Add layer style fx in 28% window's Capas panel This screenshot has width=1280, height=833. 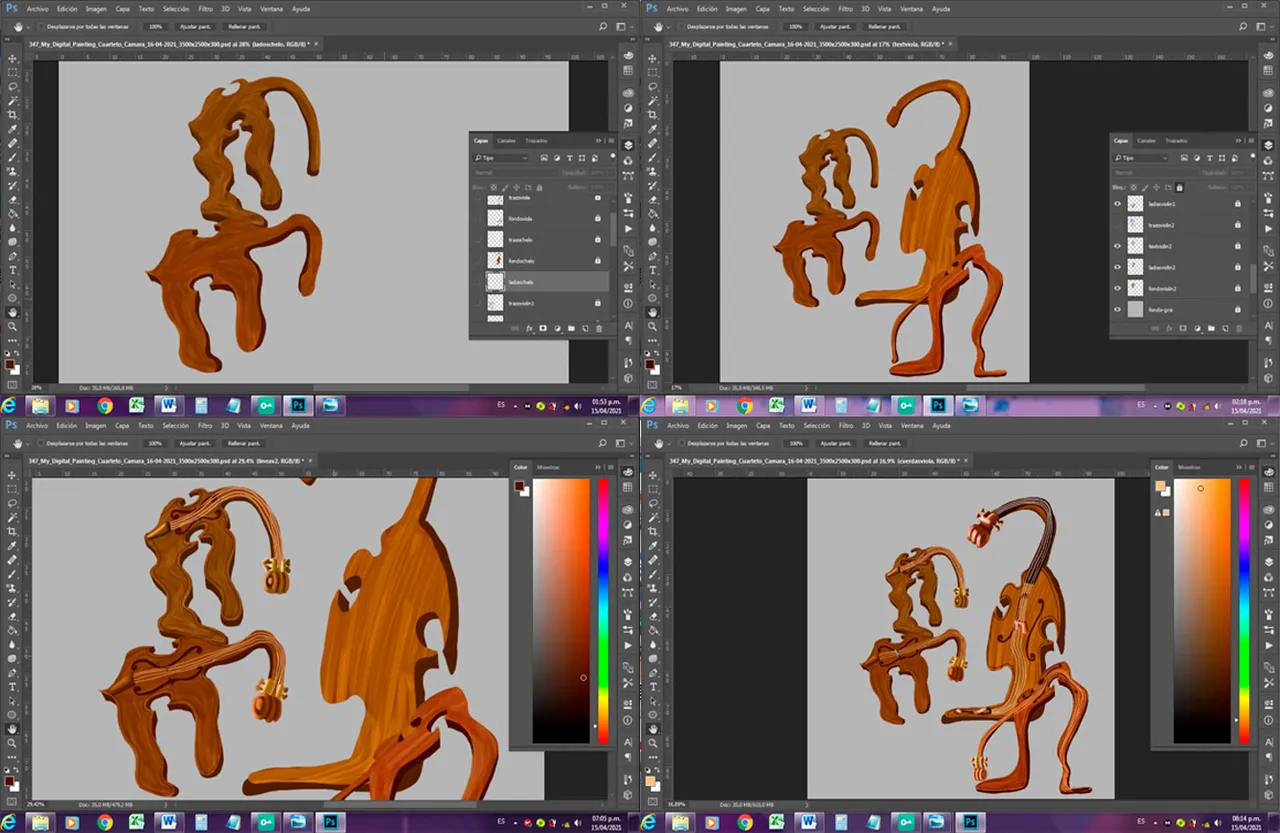(530, 328)
